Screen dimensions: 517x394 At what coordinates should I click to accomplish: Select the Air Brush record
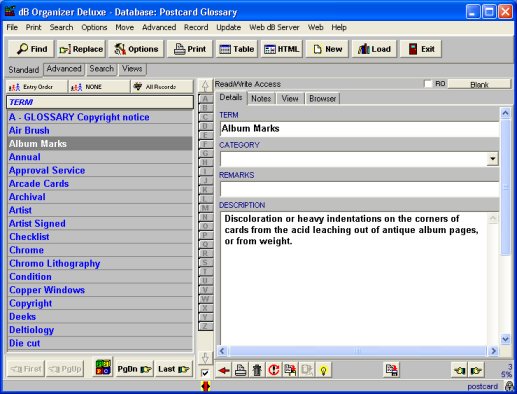coord(100,130)
